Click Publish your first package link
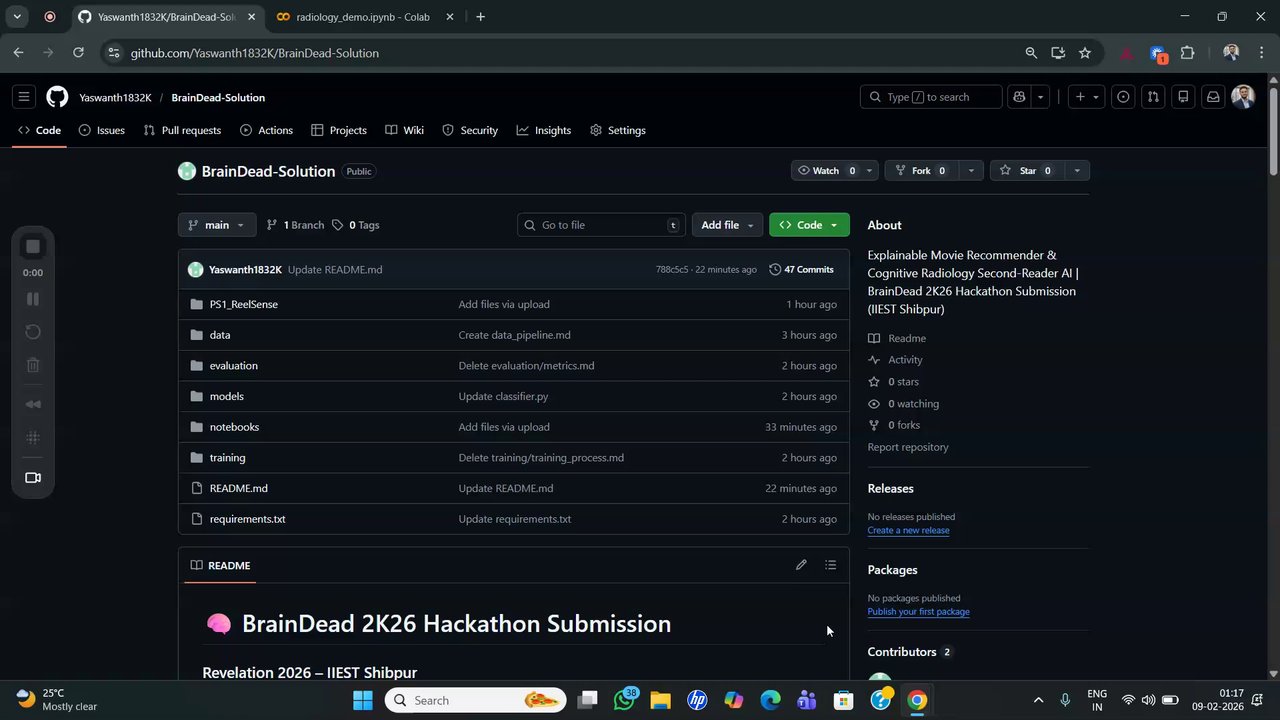 [x=918, y=611]
